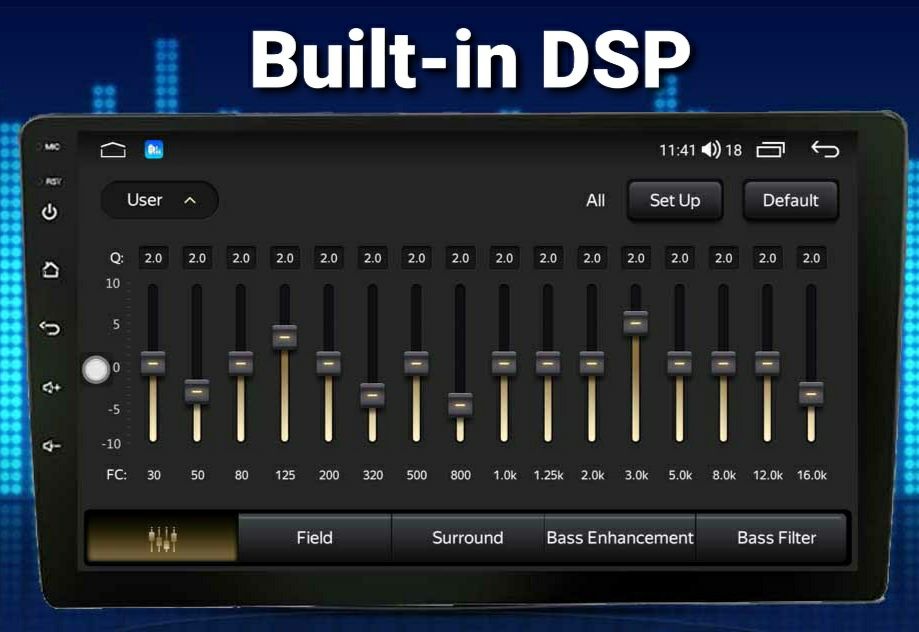Switch to the Surround tab
919x632 pixels.
point(468,538)
